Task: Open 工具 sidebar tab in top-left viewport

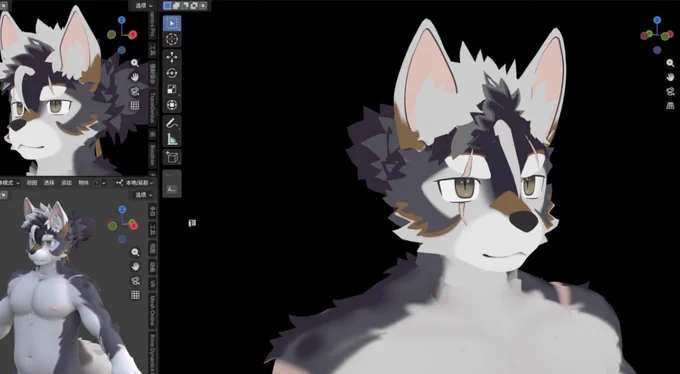Action: [x=152, y=49]
